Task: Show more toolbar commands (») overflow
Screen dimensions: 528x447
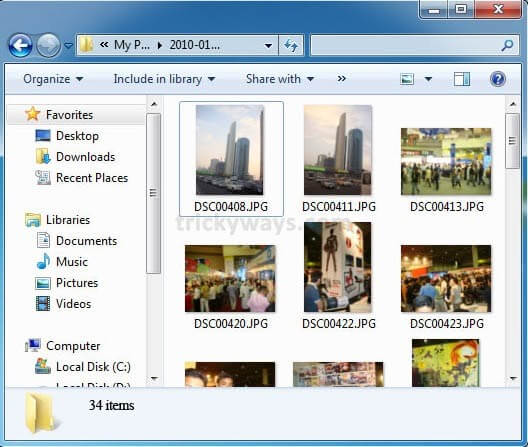Action: [x=341, y=79]
